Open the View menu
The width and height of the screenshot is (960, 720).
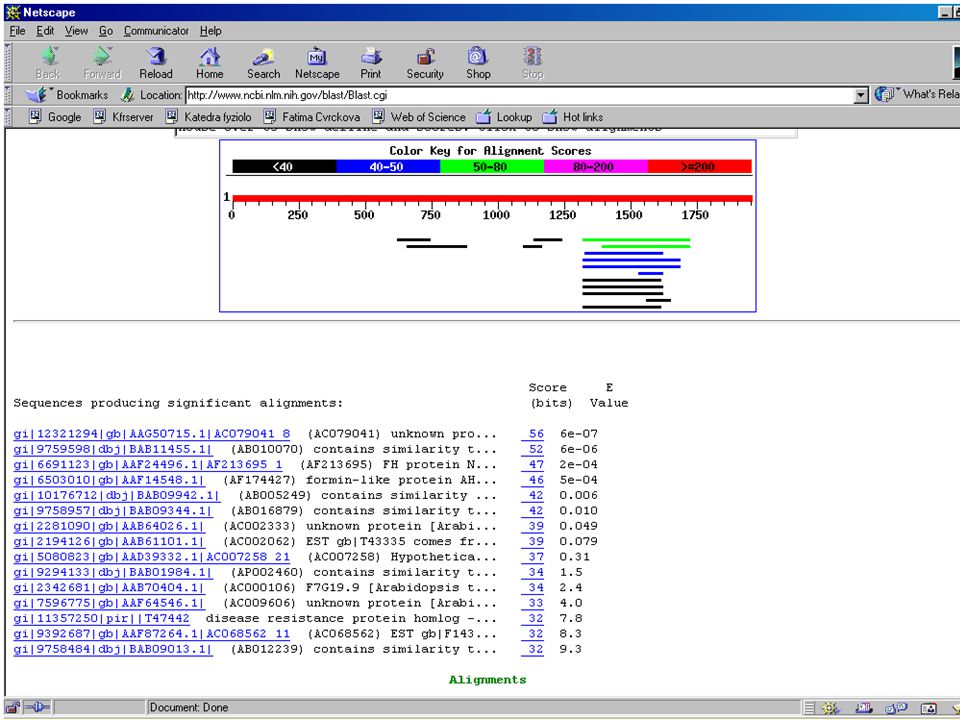tap(77, 31)
